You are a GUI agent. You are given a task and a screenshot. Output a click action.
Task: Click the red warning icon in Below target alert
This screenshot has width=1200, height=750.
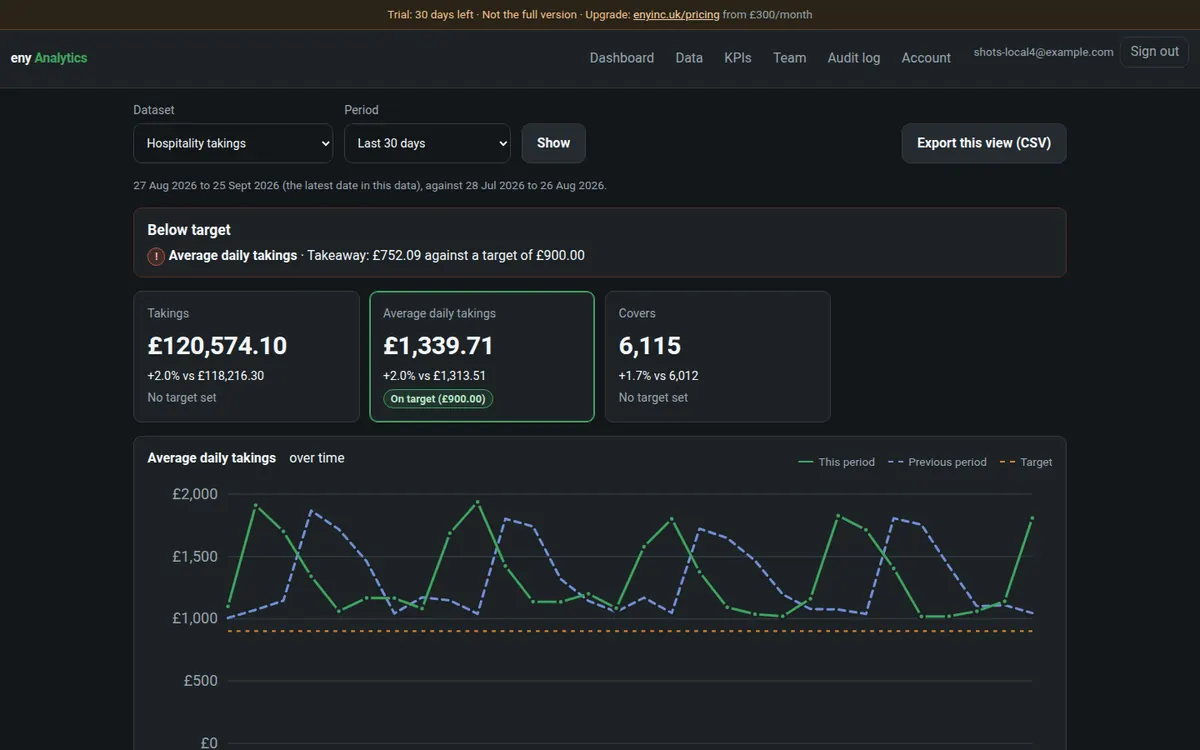coord(156,256)
